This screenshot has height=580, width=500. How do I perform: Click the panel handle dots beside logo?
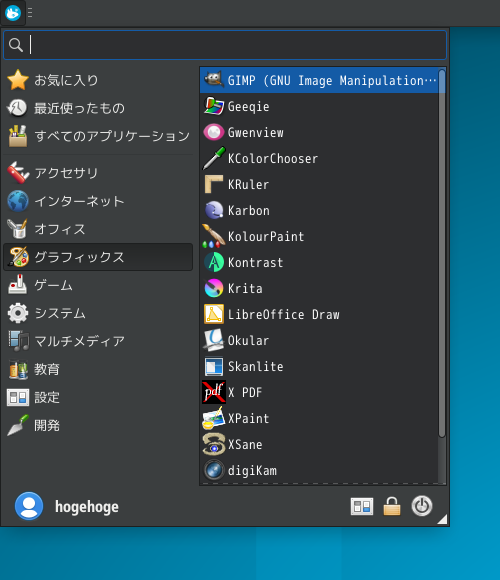coord(30,13)
